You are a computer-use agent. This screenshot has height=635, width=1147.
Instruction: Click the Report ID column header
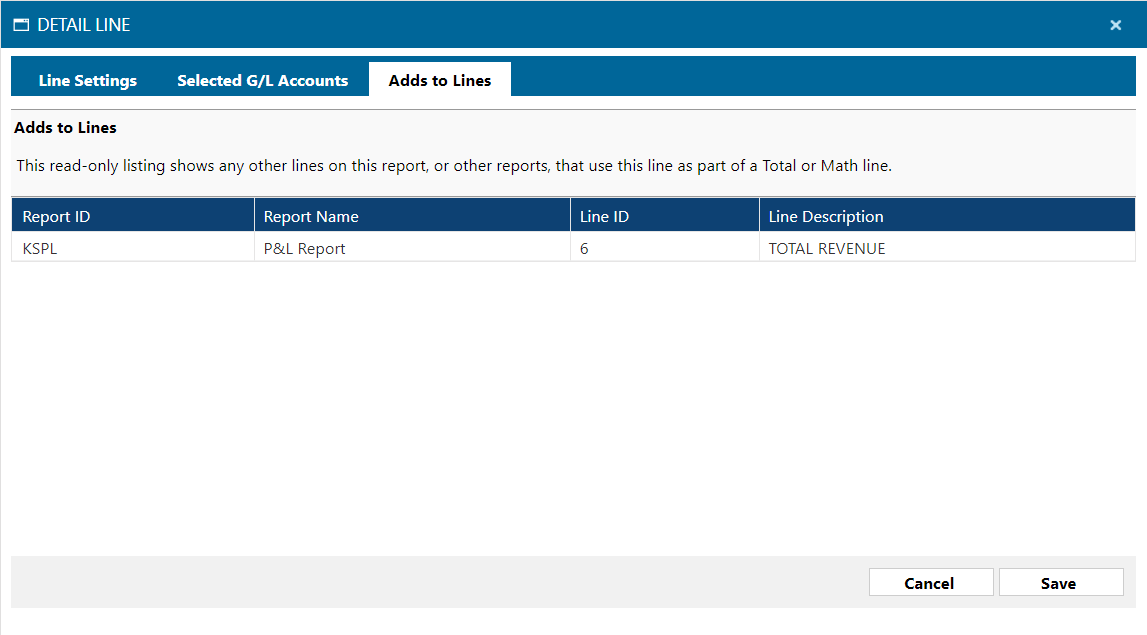pos(56,216)
